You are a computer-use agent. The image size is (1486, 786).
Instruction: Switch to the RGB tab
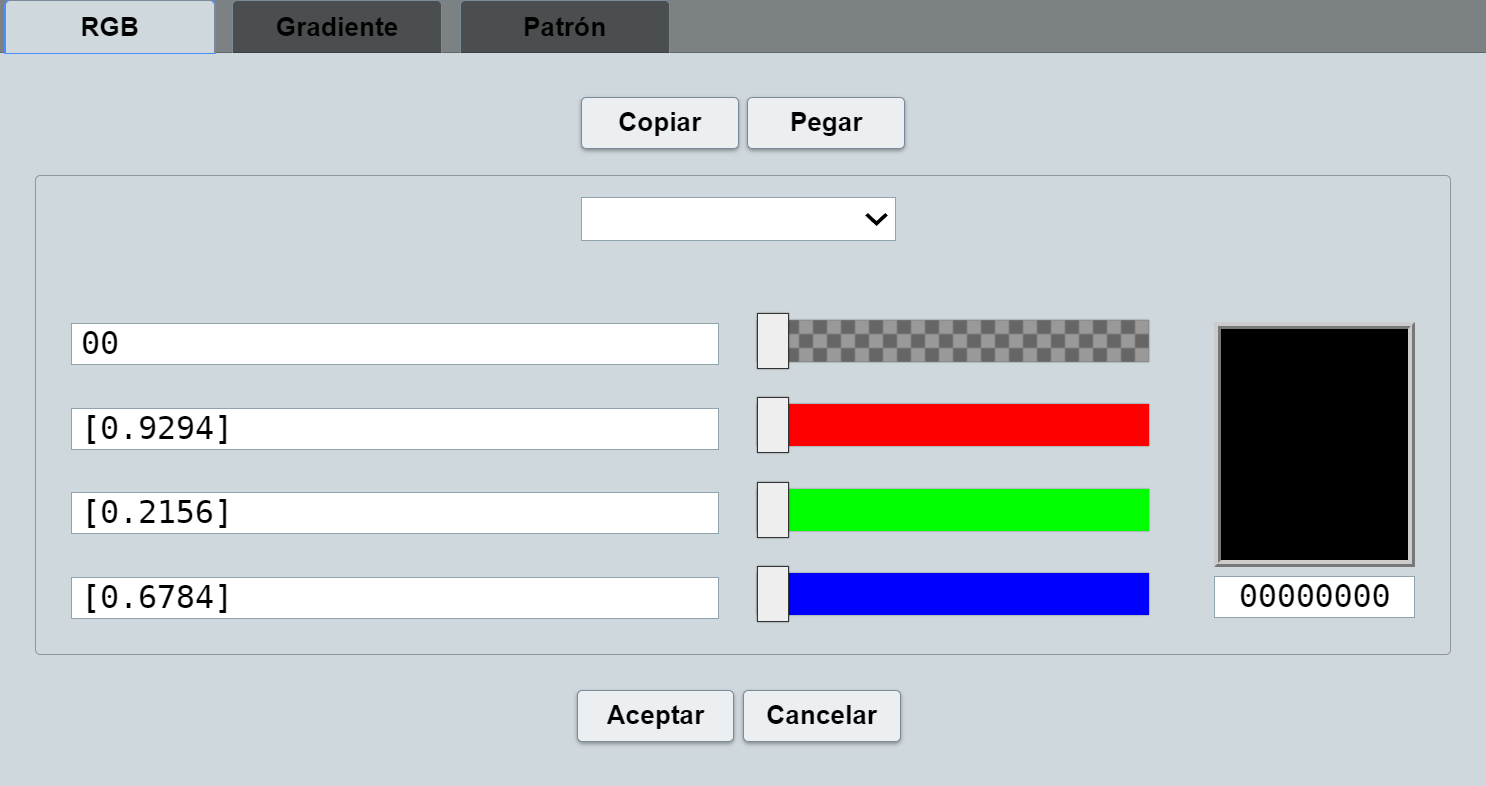[x=110, y=27]
